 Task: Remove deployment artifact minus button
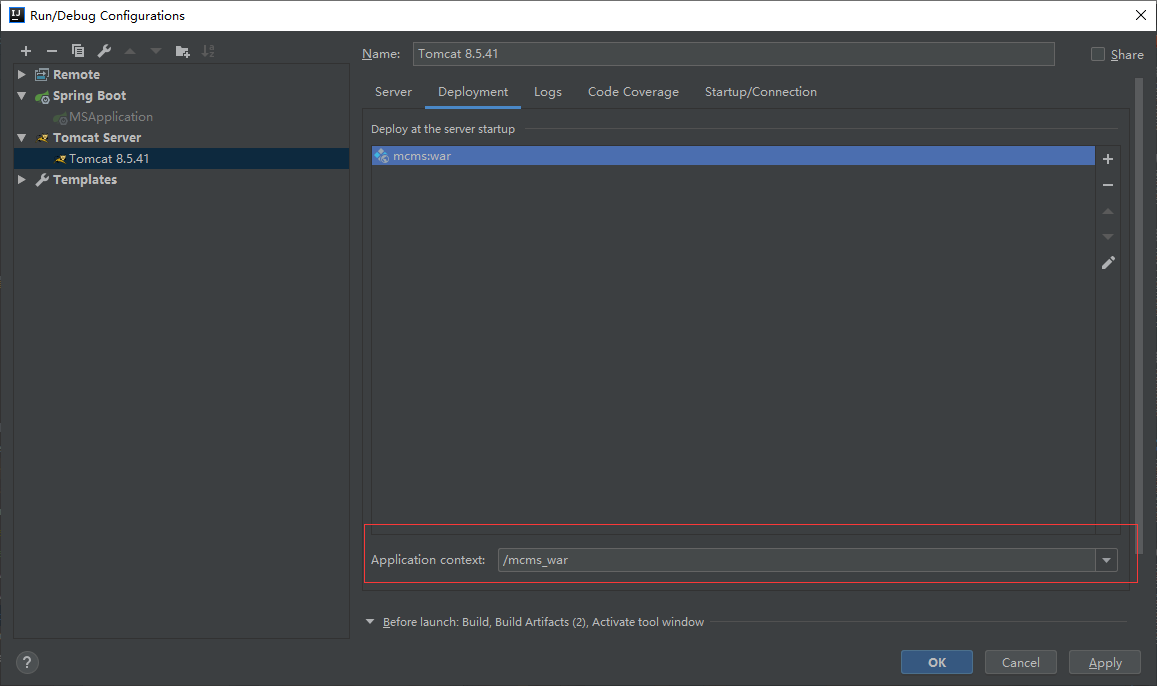tap(1108, 185)
